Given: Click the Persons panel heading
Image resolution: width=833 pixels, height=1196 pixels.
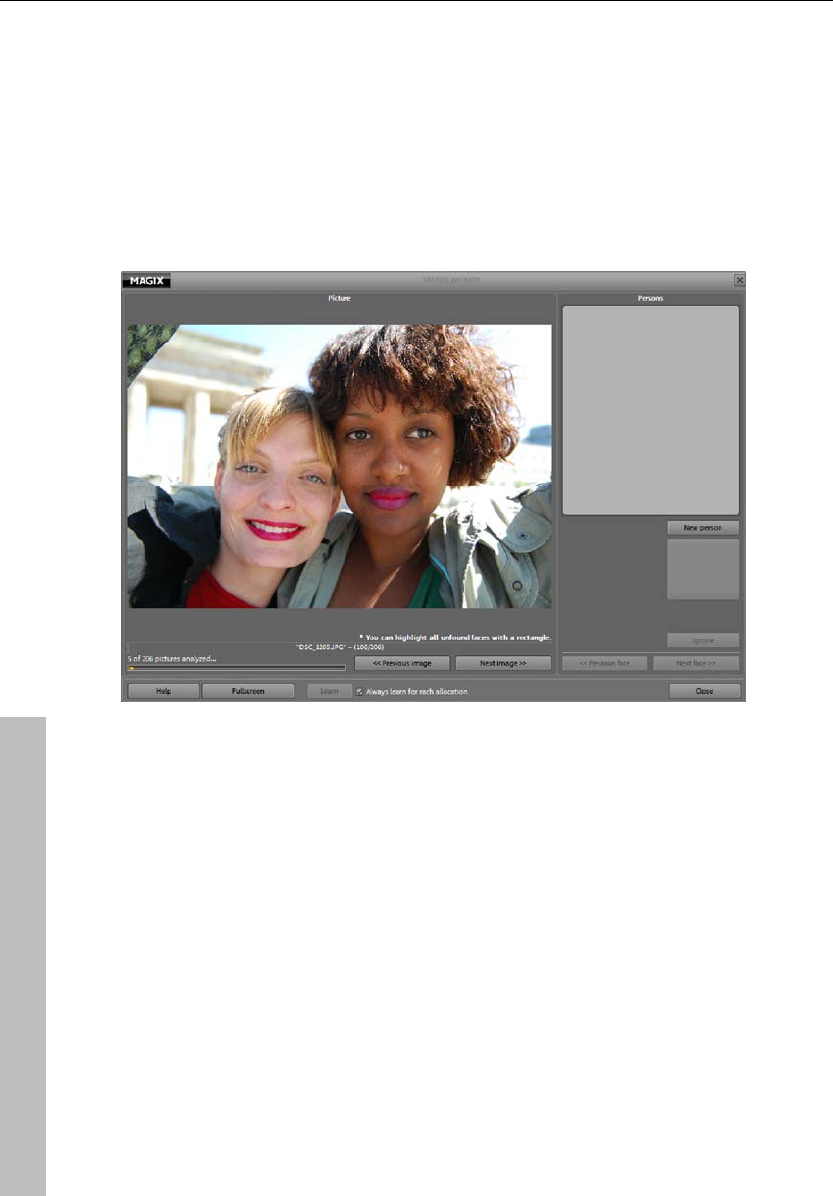Looking at the screenshot, I should 651,298.
